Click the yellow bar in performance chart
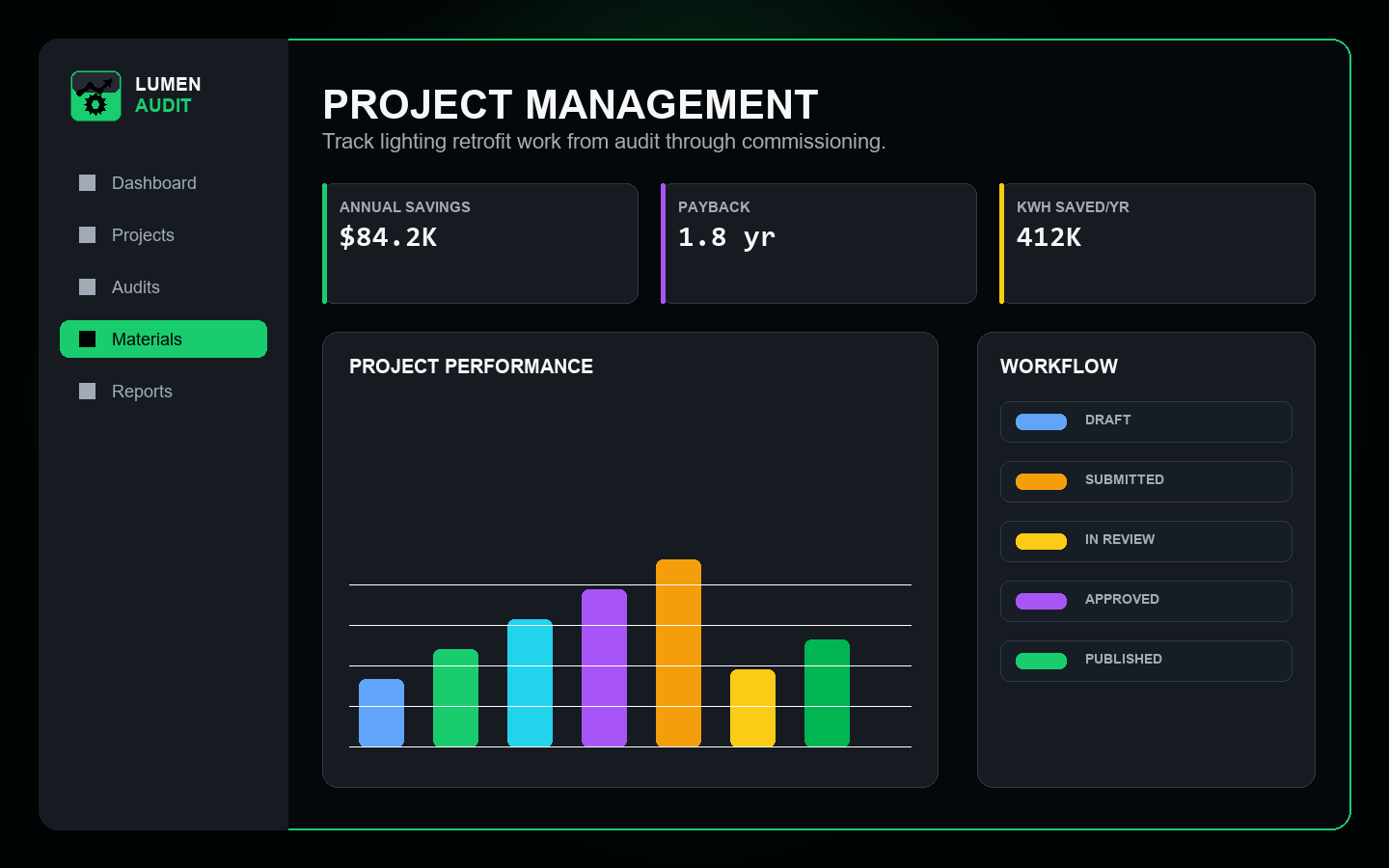 [752, 708]
